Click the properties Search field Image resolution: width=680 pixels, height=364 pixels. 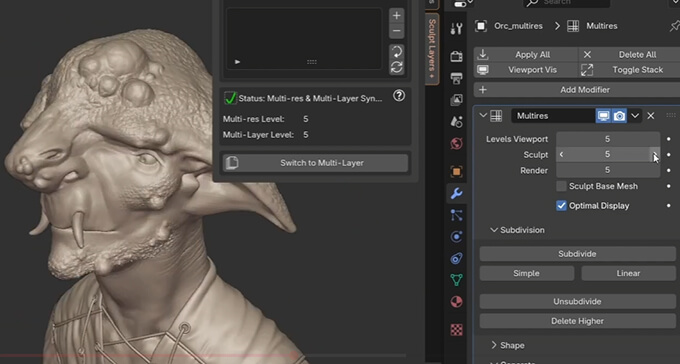tap(566, 3)
